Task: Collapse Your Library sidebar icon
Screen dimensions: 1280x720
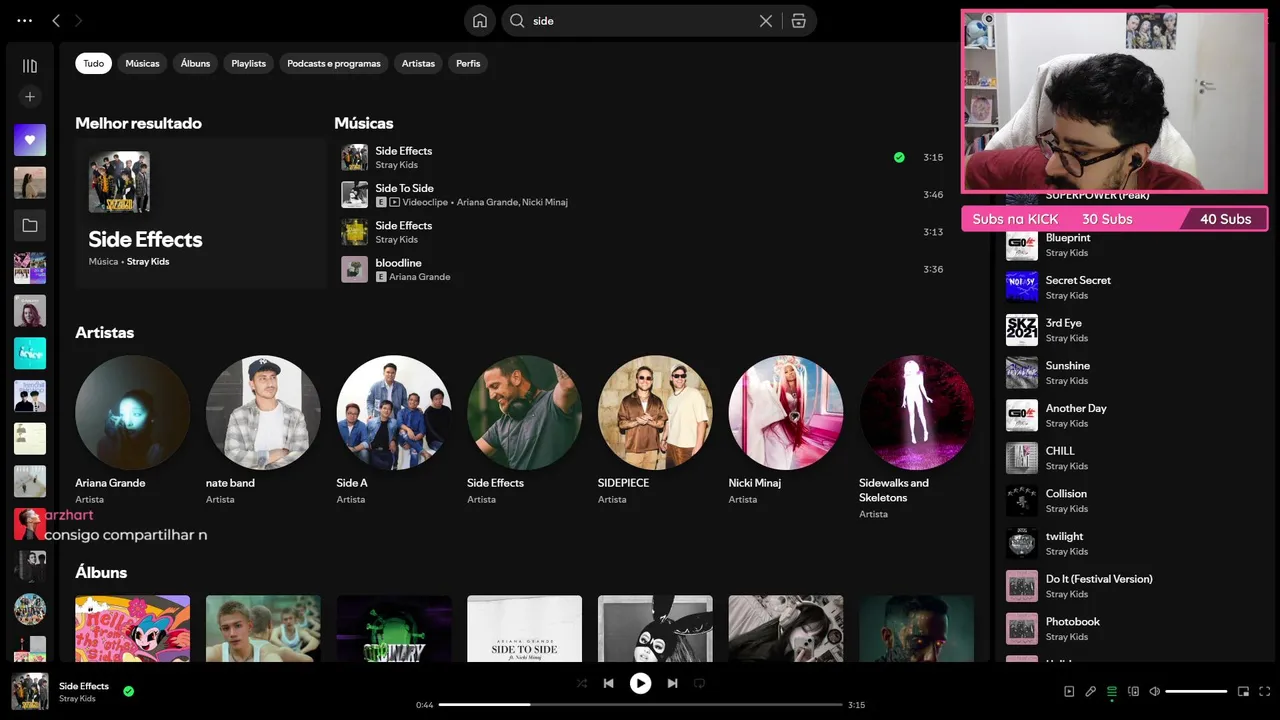Action: pos(30,66)
